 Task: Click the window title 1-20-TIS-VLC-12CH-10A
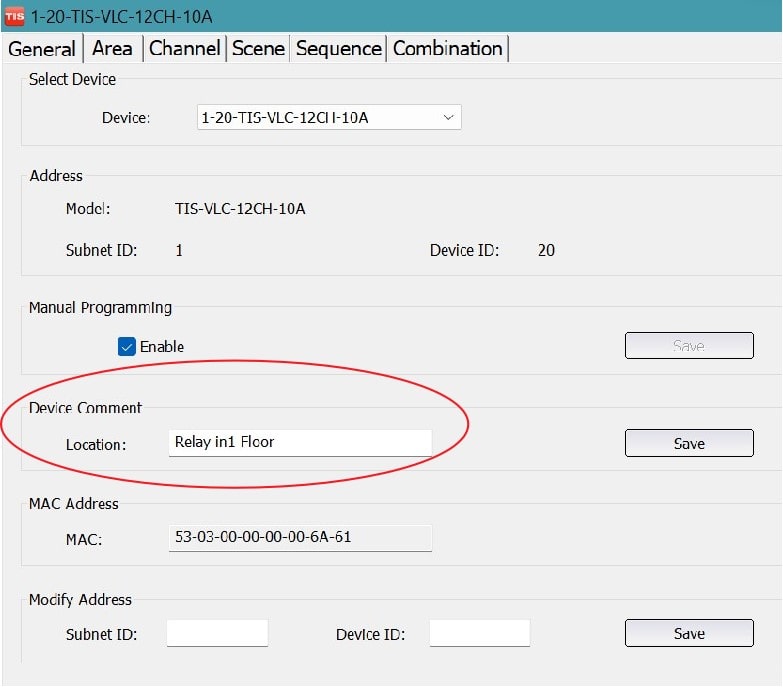coord(121,17)
